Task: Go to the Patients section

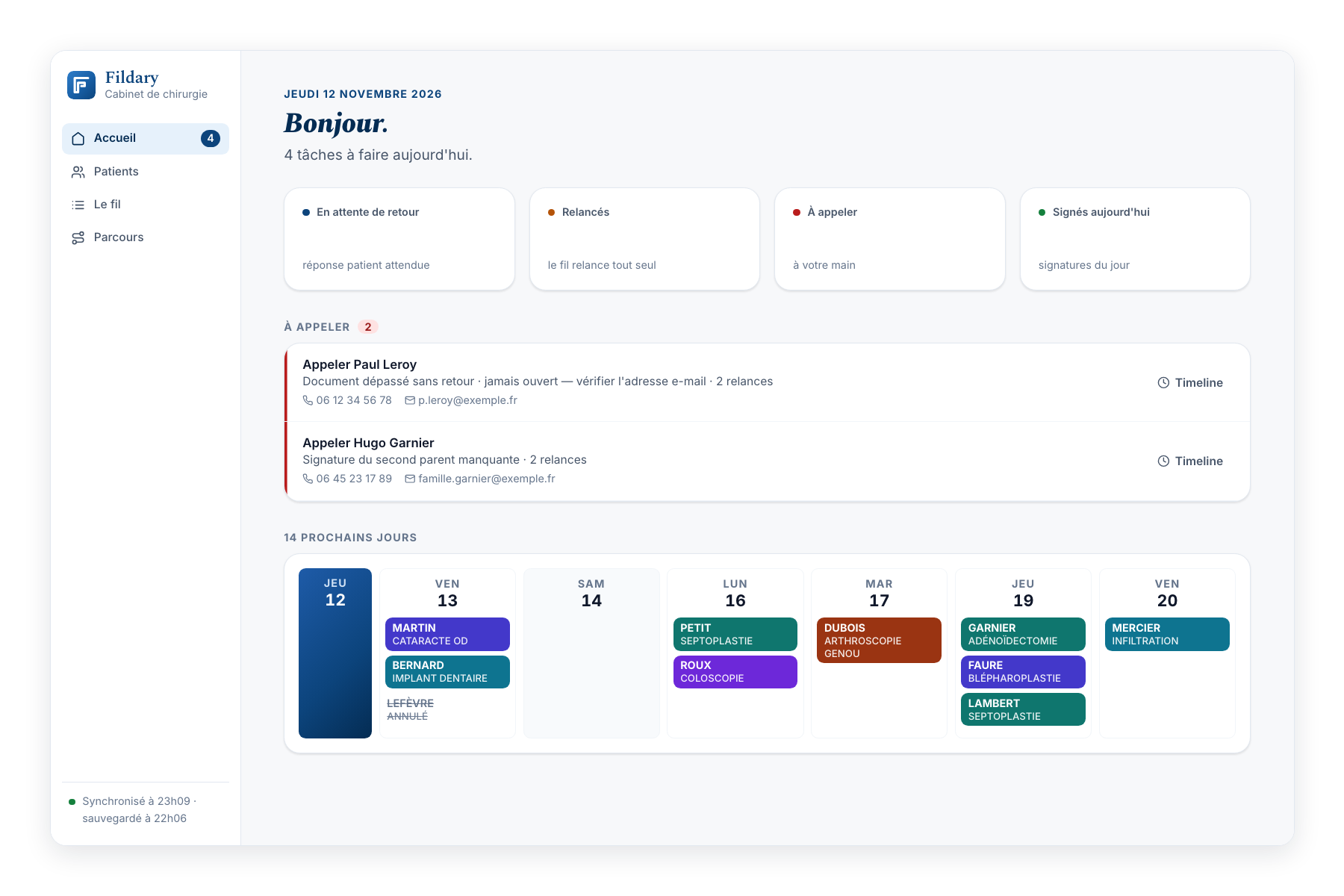Action: pos(146,172)
